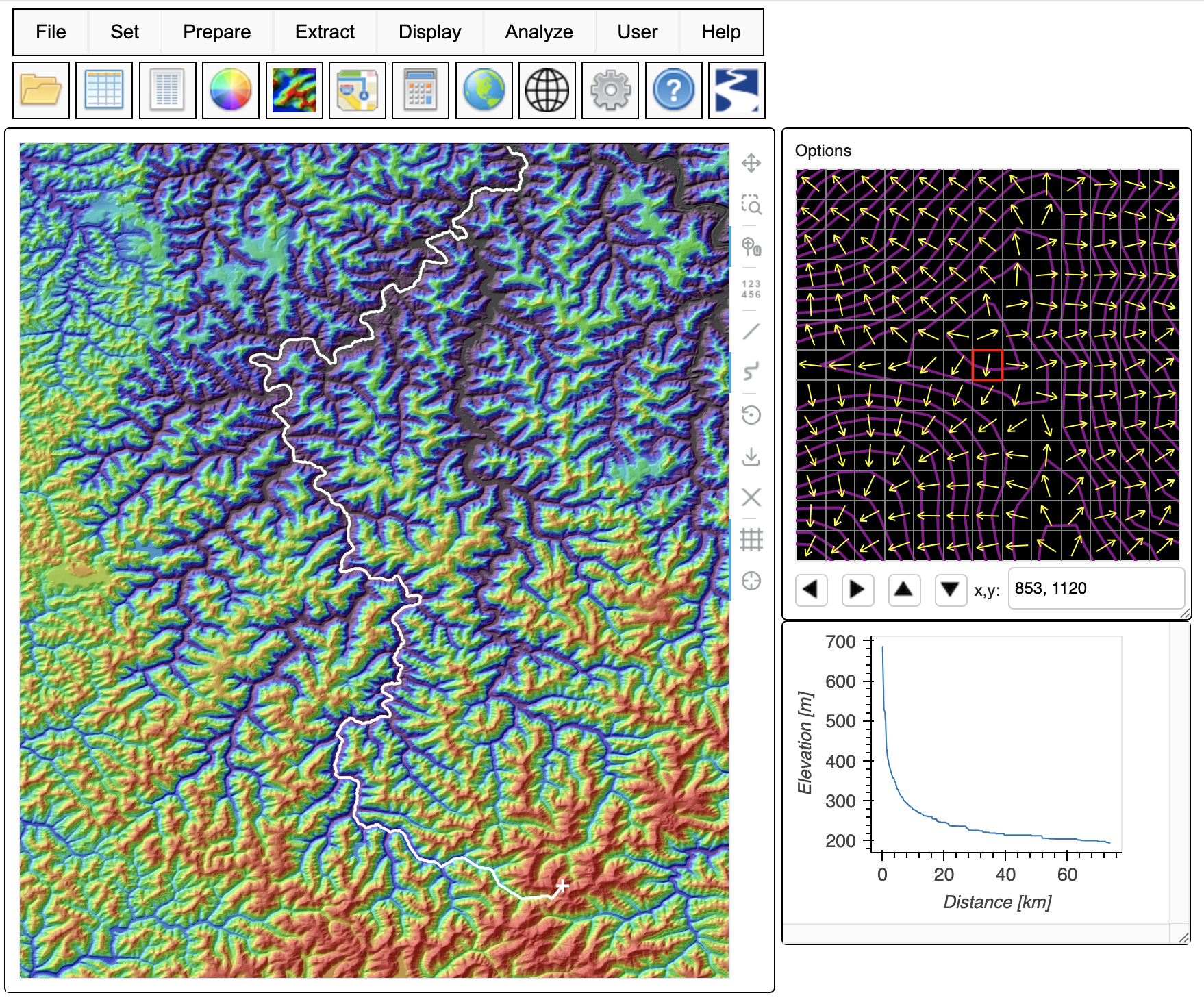Image resolution: width=1204 pixels, height=1004 pixels.
Task: Open the Analyze menu
Action: point(539,32)
